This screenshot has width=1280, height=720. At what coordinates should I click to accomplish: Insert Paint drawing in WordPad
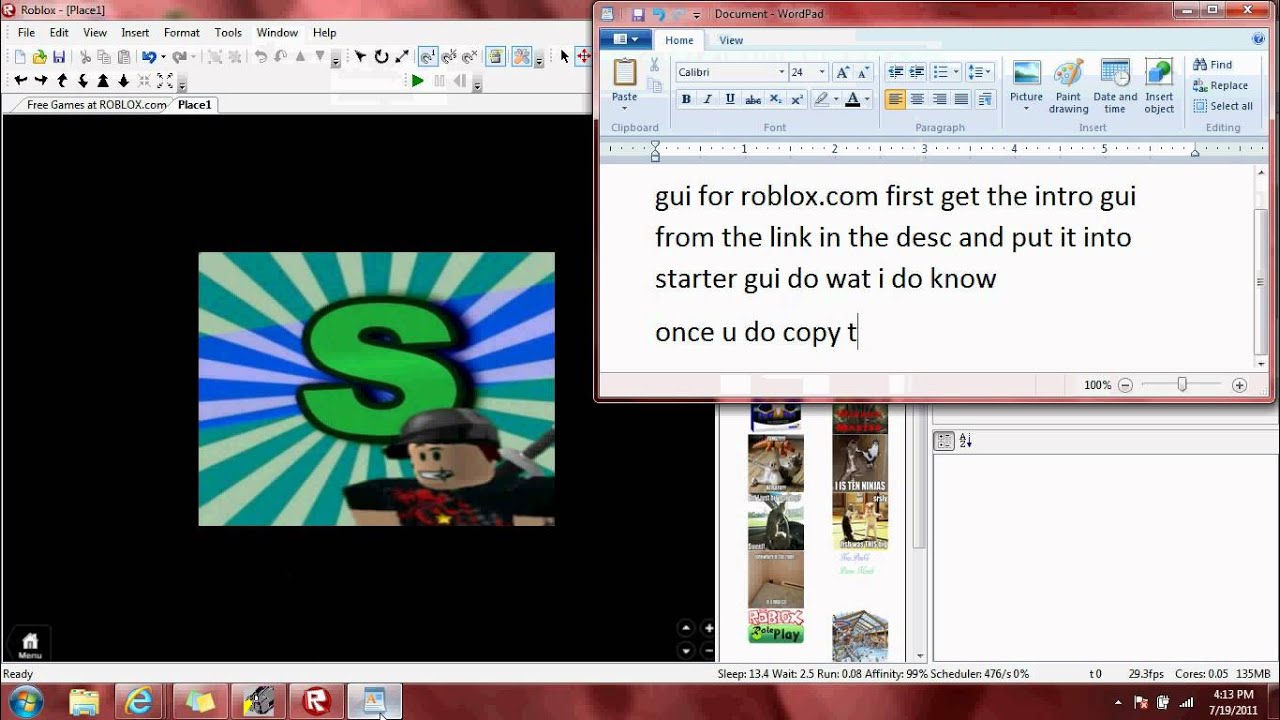click(1068, 86)
